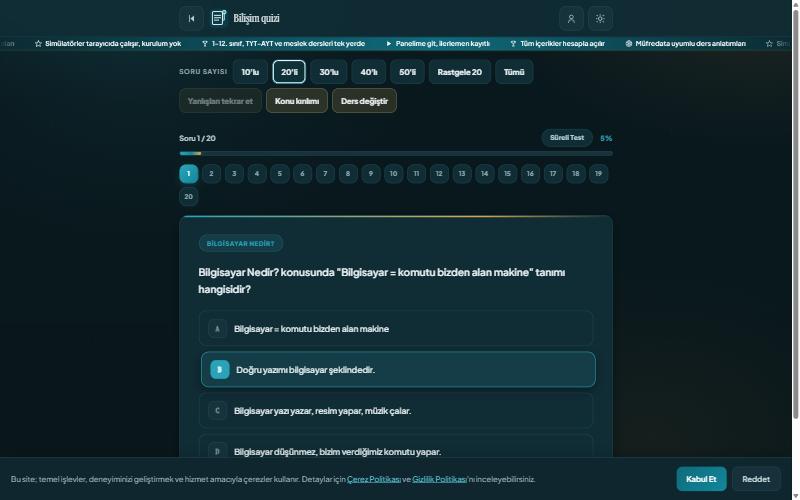The image size is (800, 500).
Task: Click the BİLGİSAYAR NEDİR? topic tag
Action: click(240, 243)
